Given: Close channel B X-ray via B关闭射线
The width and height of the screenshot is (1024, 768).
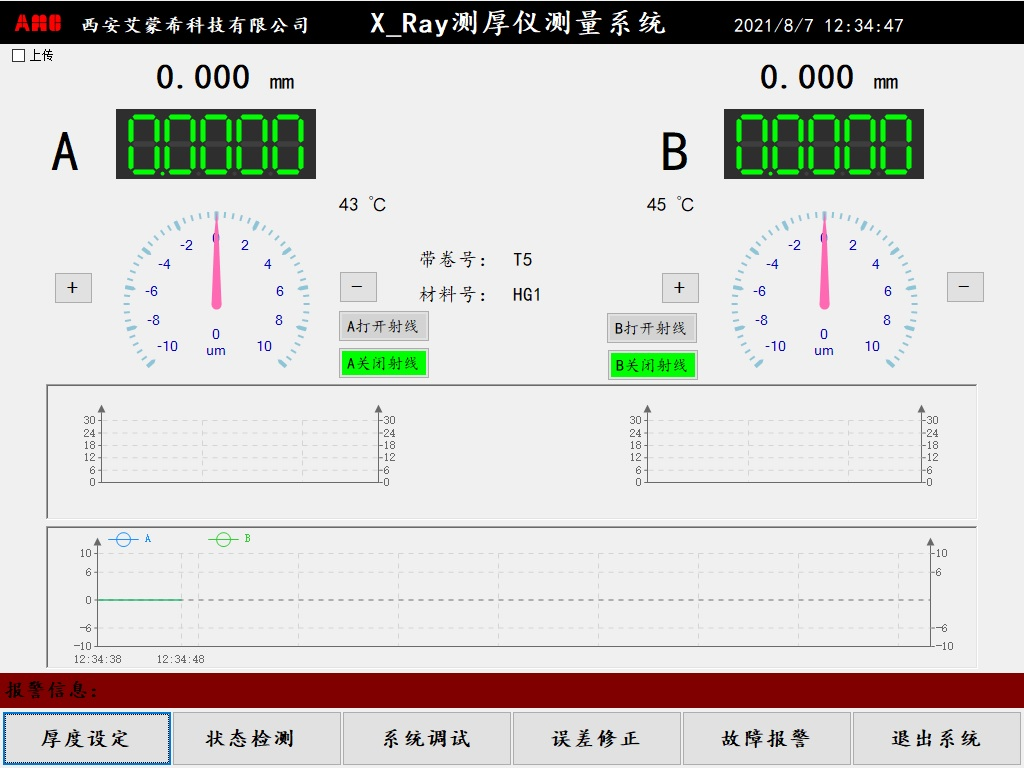Looking at the screenshot, I should pyautogui.click(x=652, y=363).
